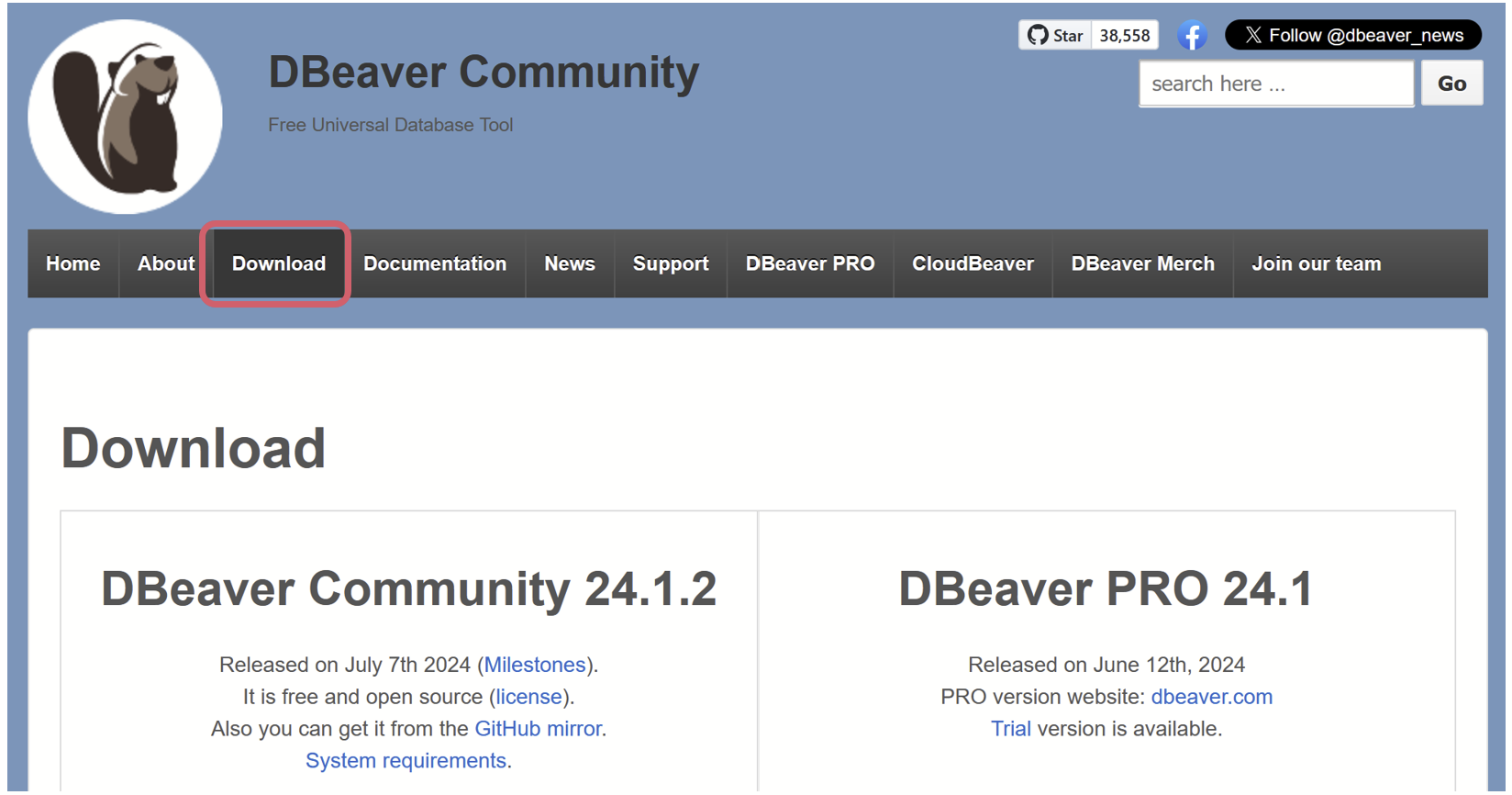The image size is (1512, 795).
Task: Open the About menu item
Action: coord(166,263)
